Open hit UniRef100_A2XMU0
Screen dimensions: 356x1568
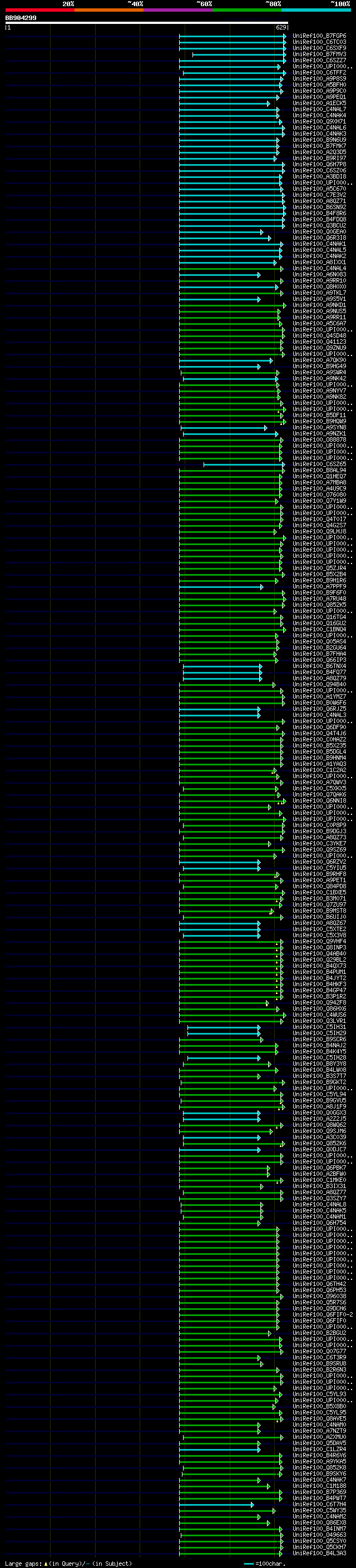coord(319,1437)
